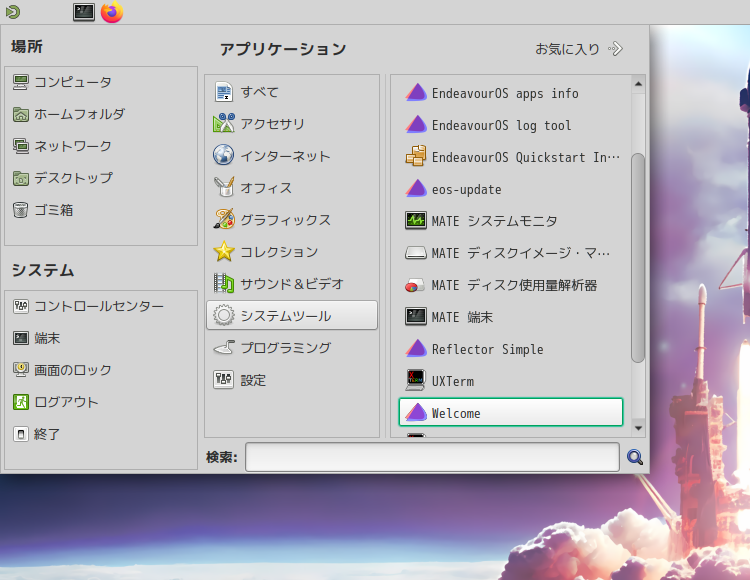Select the 設定 category
The image size is (750, 580).
(292, 380)
